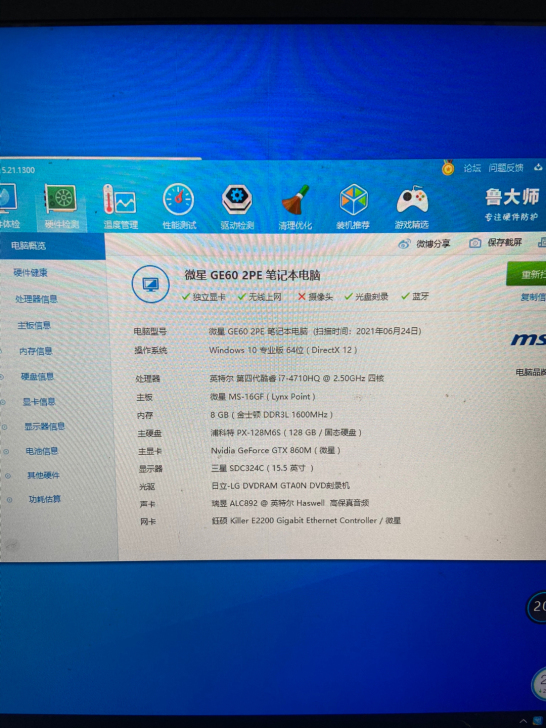Screen dimensions: 546x728
Task: Click the MSI brand logo
Action: pyautogui.click(x=528, y=340)
